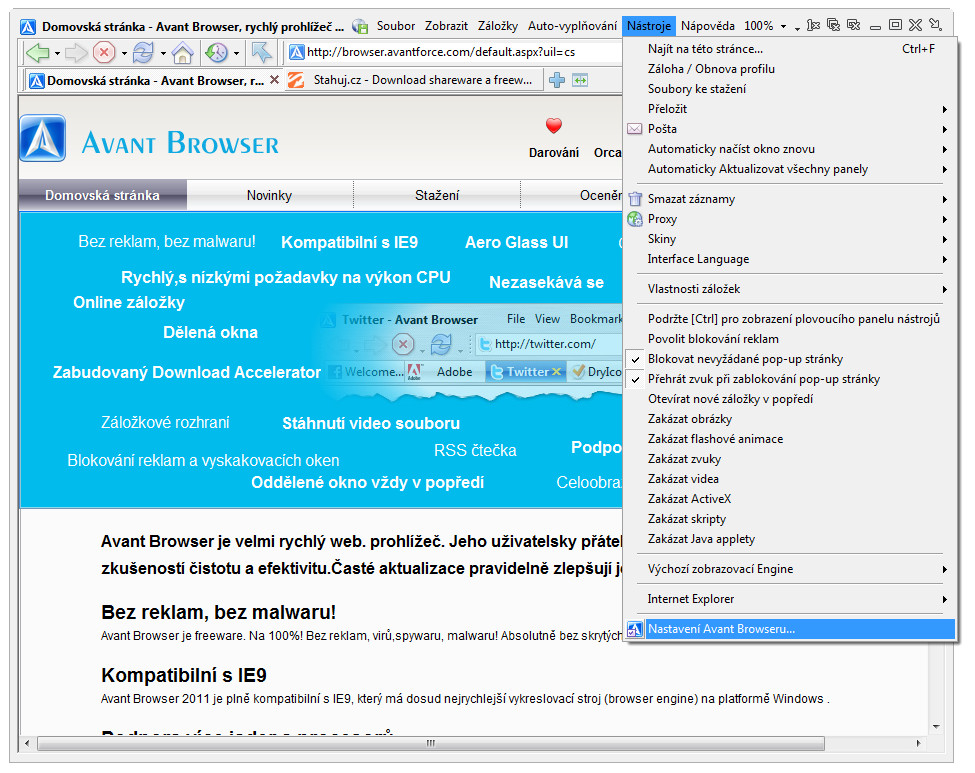The width and height of the screenshot is (975, 773).
Task: Open the Stop button dropdown arrow
Action: point(124,53)
